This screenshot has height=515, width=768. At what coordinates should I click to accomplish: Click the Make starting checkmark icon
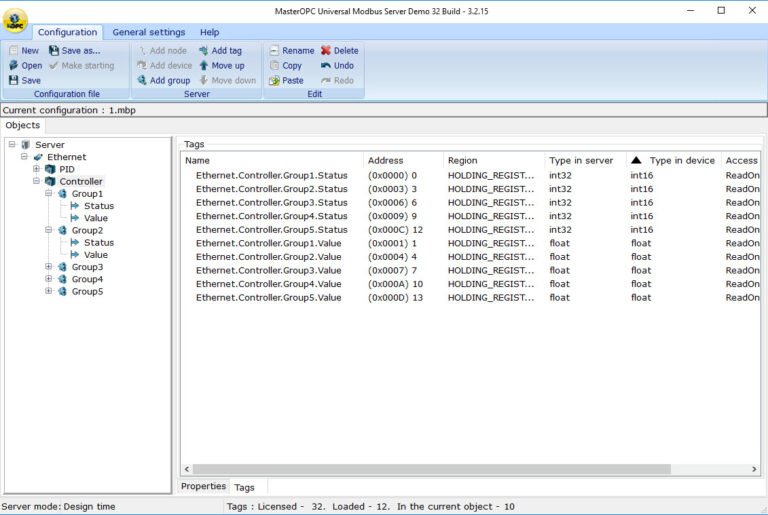click(54, 65)
